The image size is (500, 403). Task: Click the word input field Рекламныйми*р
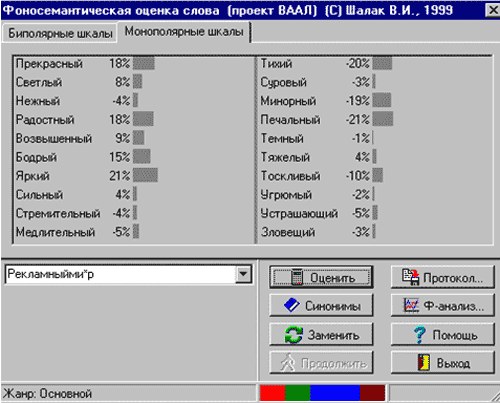[x=121, y=274]
